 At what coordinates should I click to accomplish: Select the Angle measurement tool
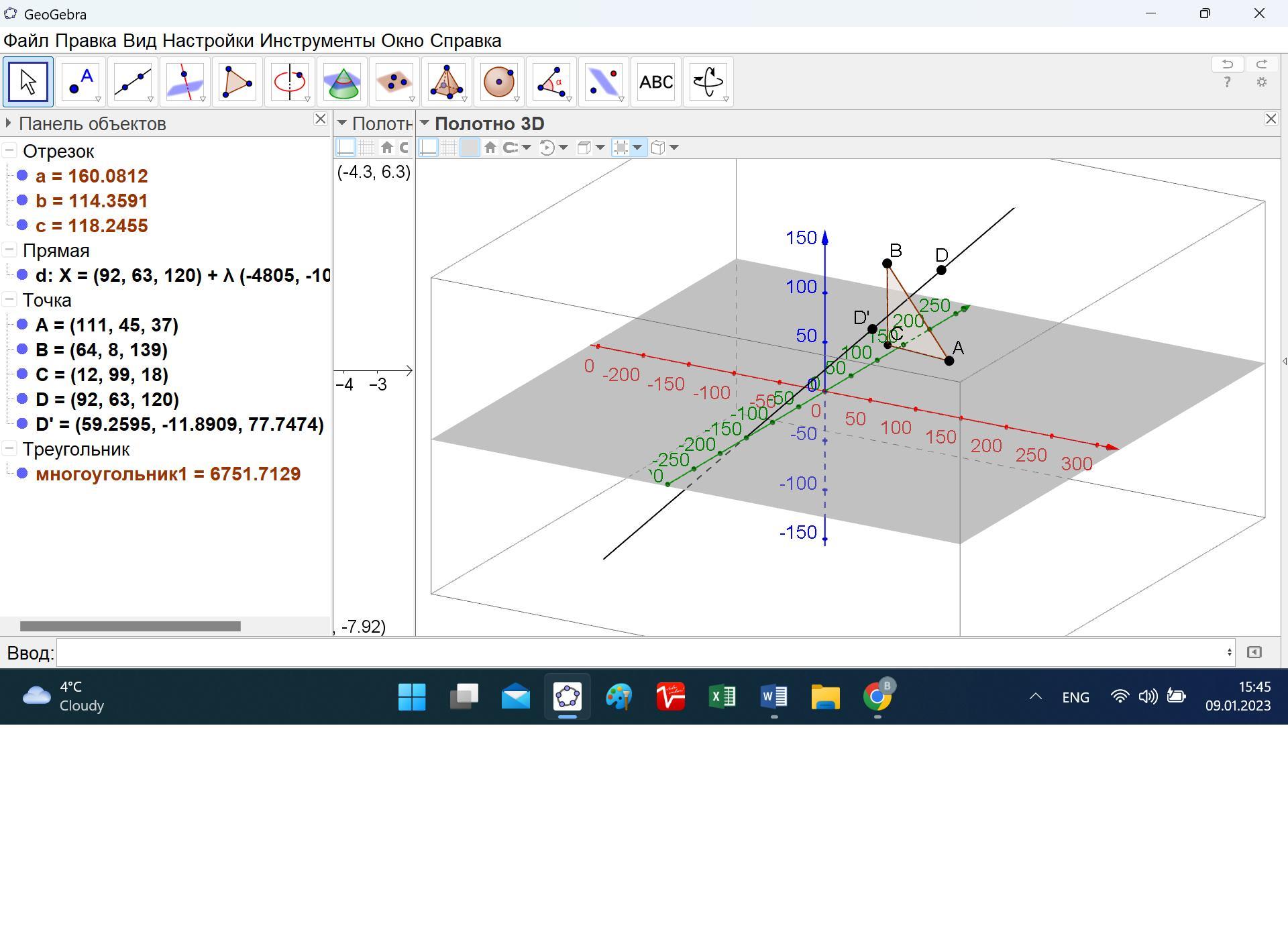551,83
